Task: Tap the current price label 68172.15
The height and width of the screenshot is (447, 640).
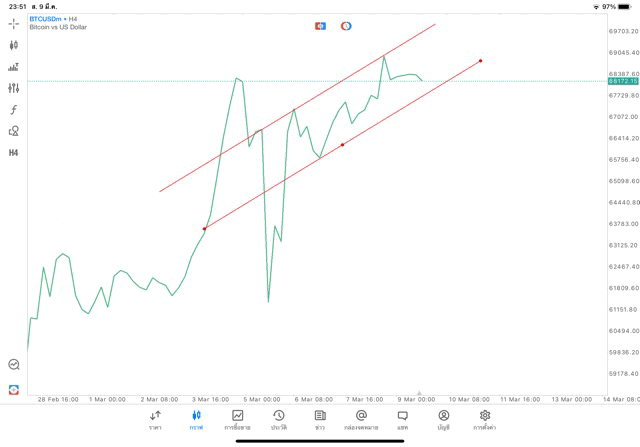Action: 623,81
